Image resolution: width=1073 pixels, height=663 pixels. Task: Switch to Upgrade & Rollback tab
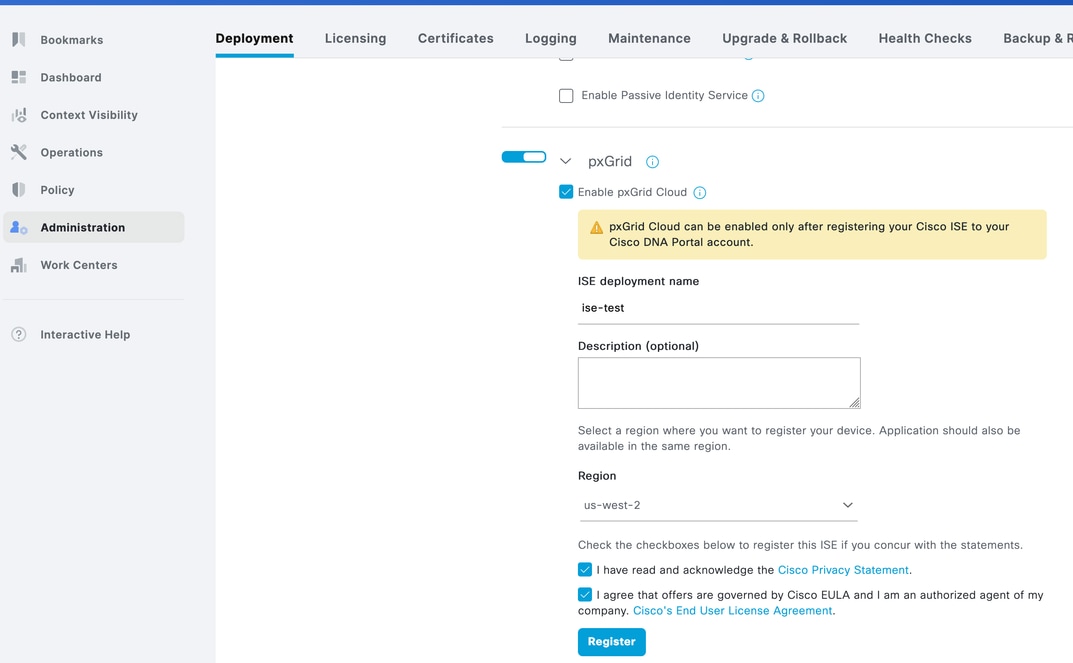[784, 38]
